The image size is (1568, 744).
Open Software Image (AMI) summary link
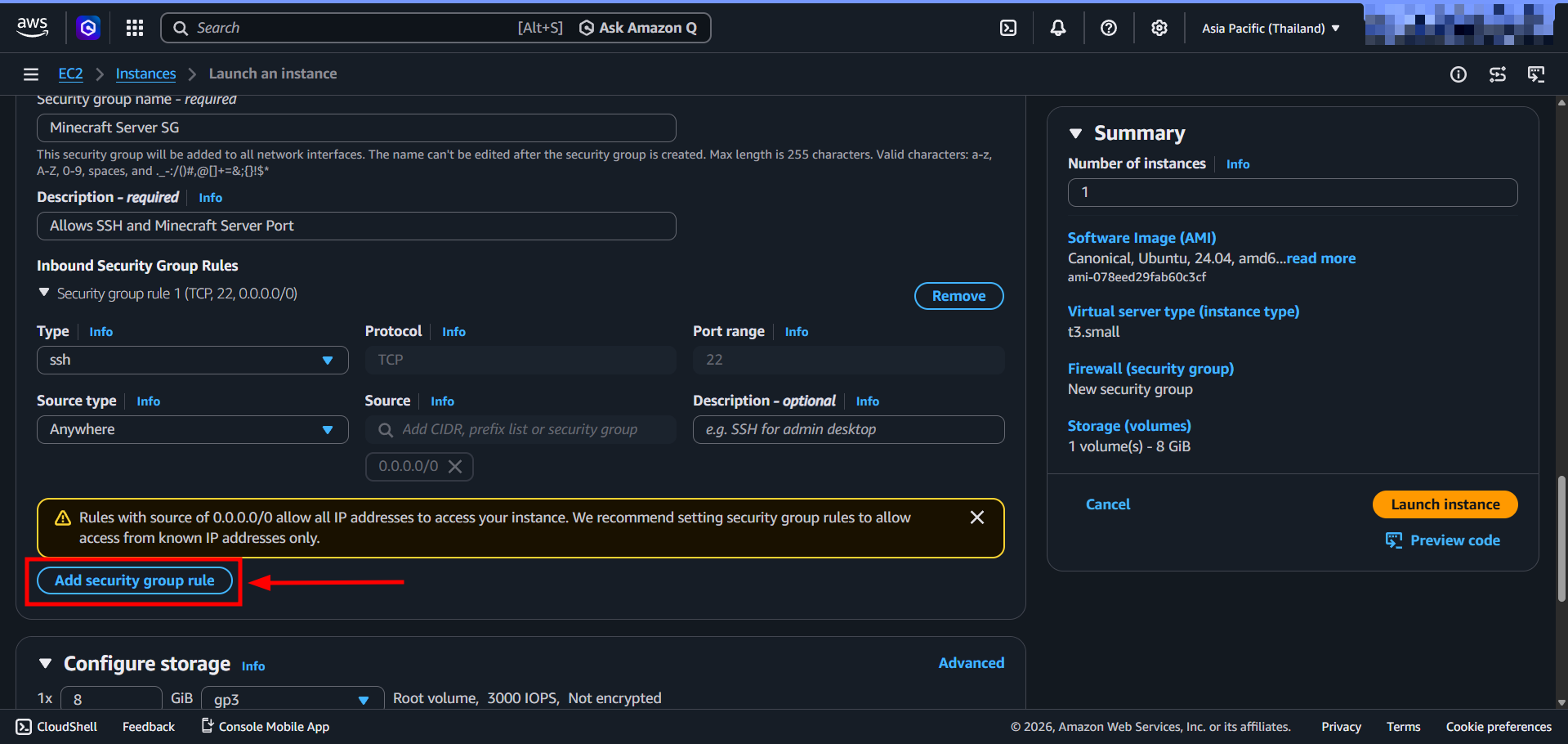[x=1141, y=238]
